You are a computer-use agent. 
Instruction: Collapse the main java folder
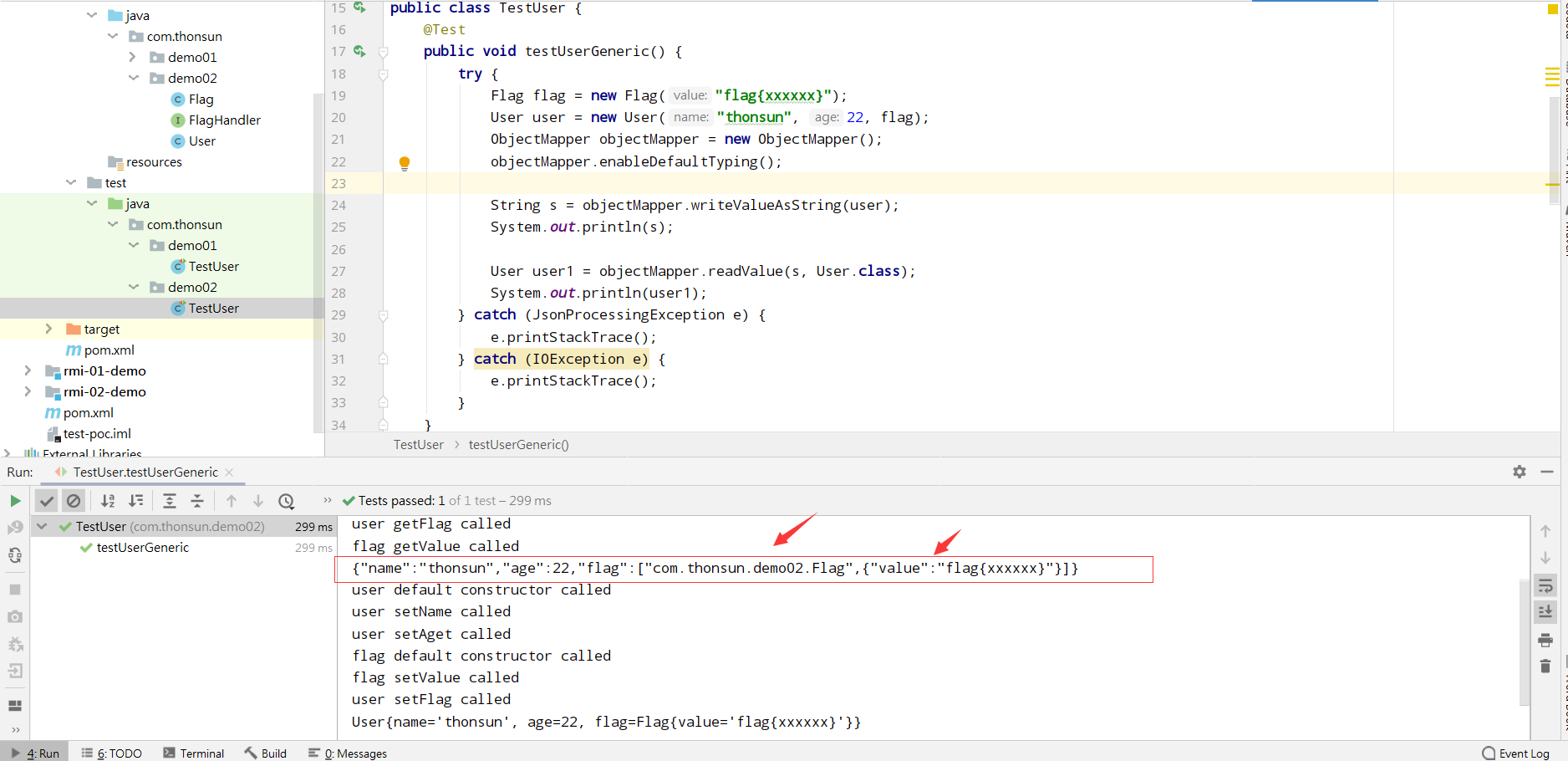[x=92, y=15]
